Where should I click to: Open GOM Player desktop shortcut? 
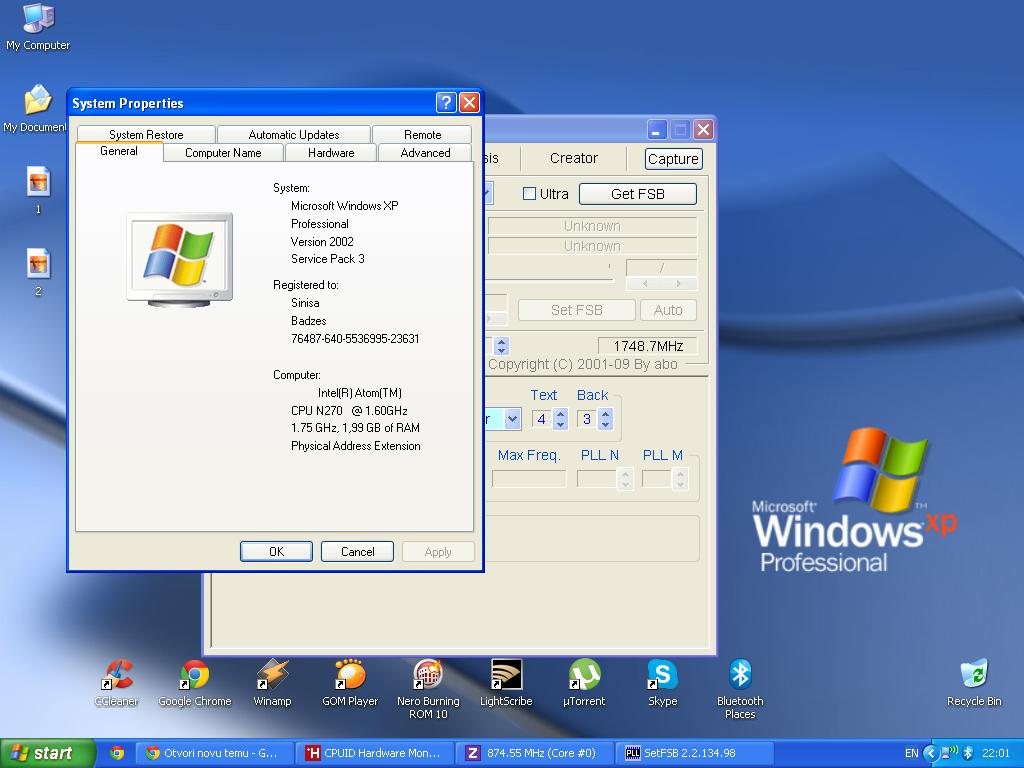(350, 683)
